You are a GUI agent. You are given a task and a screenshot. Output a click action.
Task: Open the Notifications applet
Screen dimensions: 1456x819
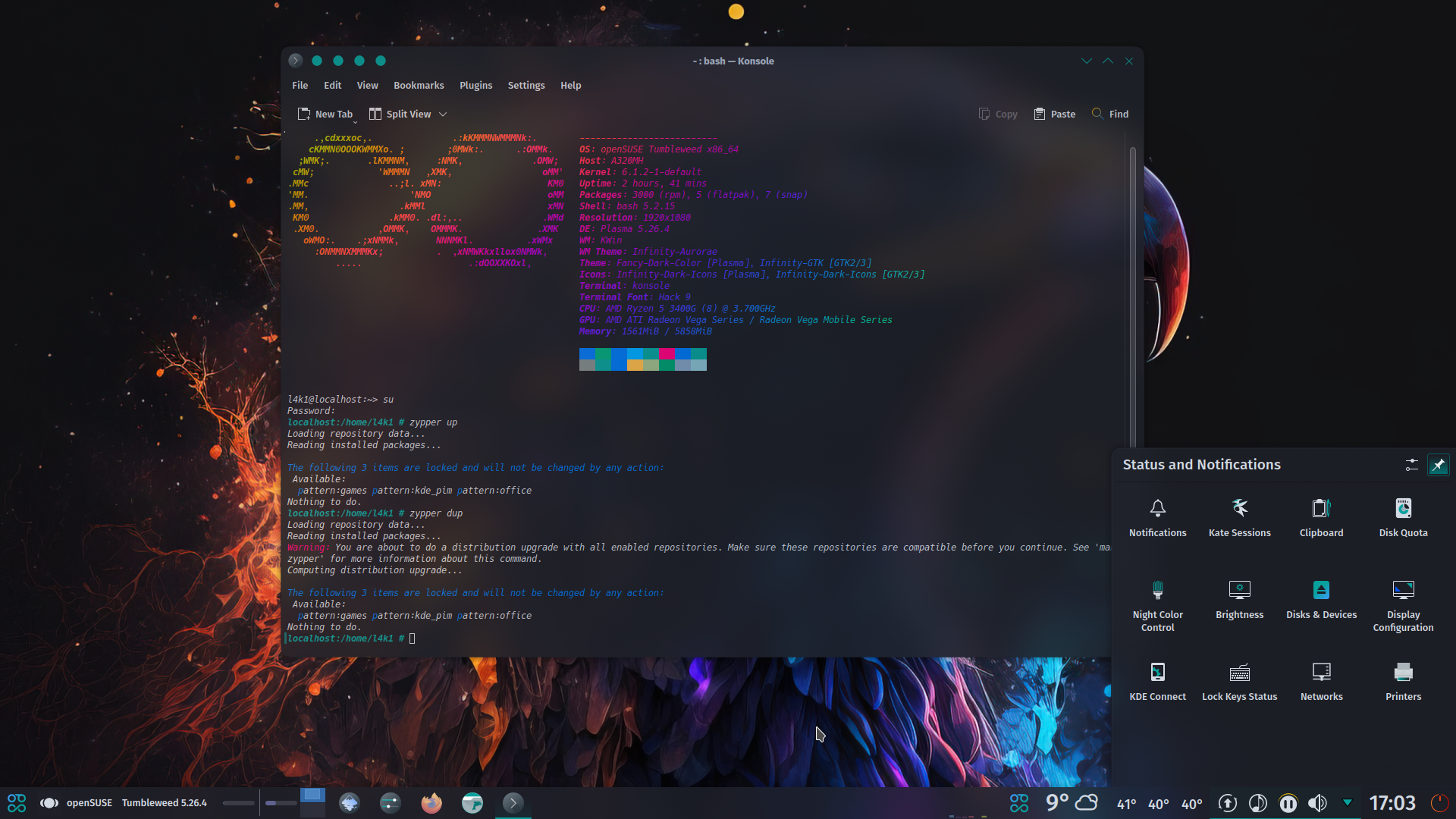(1157, 518)
